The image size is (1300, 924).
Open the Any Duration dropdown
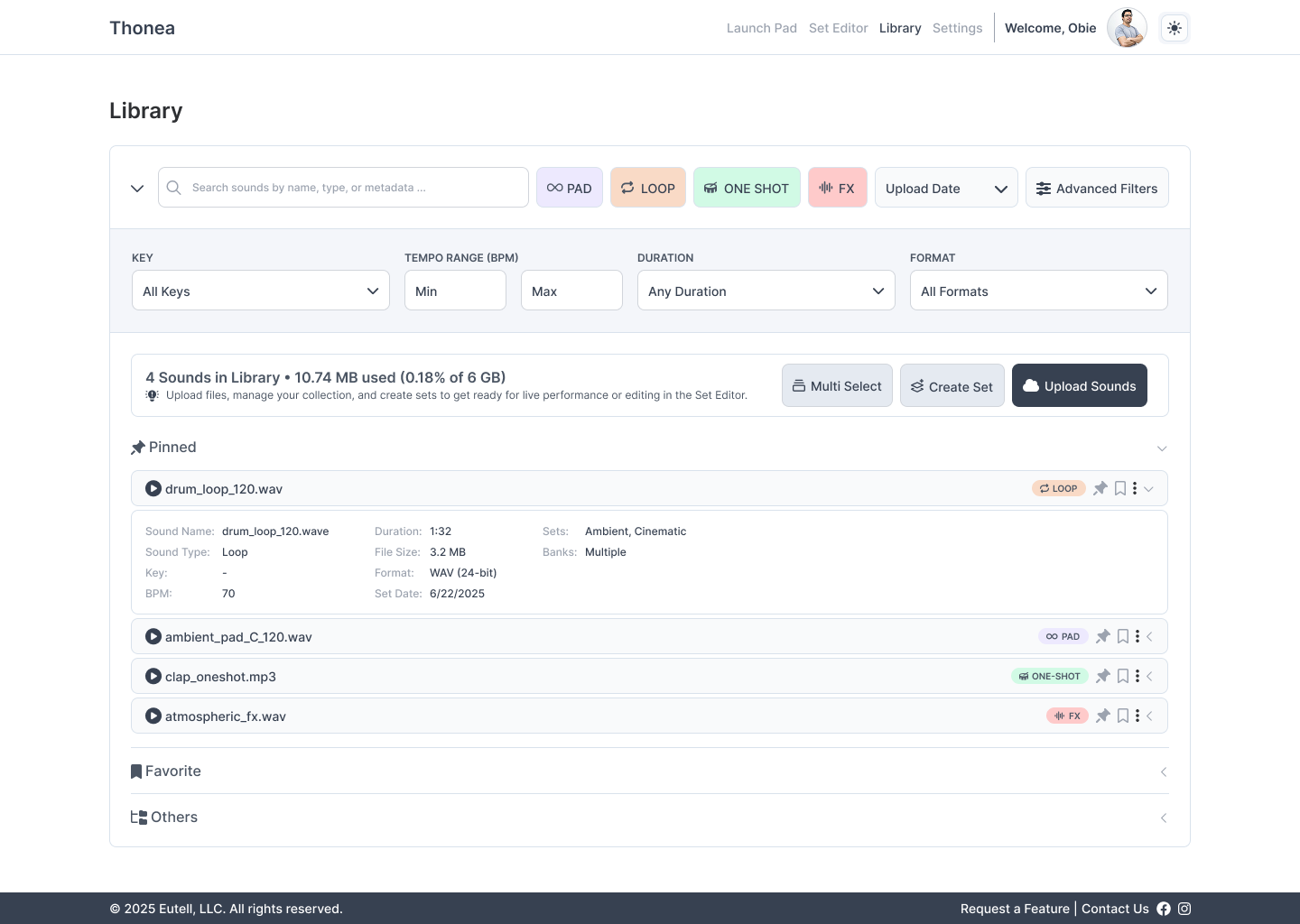pos(766,291)
